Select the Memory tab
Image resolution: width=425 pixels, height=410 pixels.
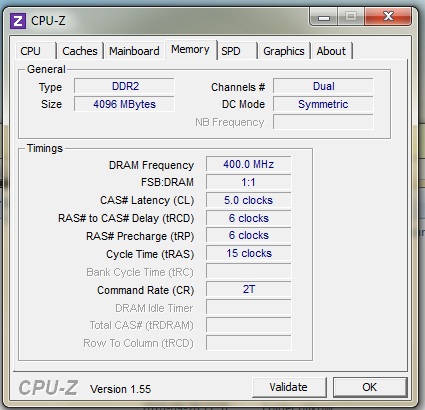click(x=190, y=50)
